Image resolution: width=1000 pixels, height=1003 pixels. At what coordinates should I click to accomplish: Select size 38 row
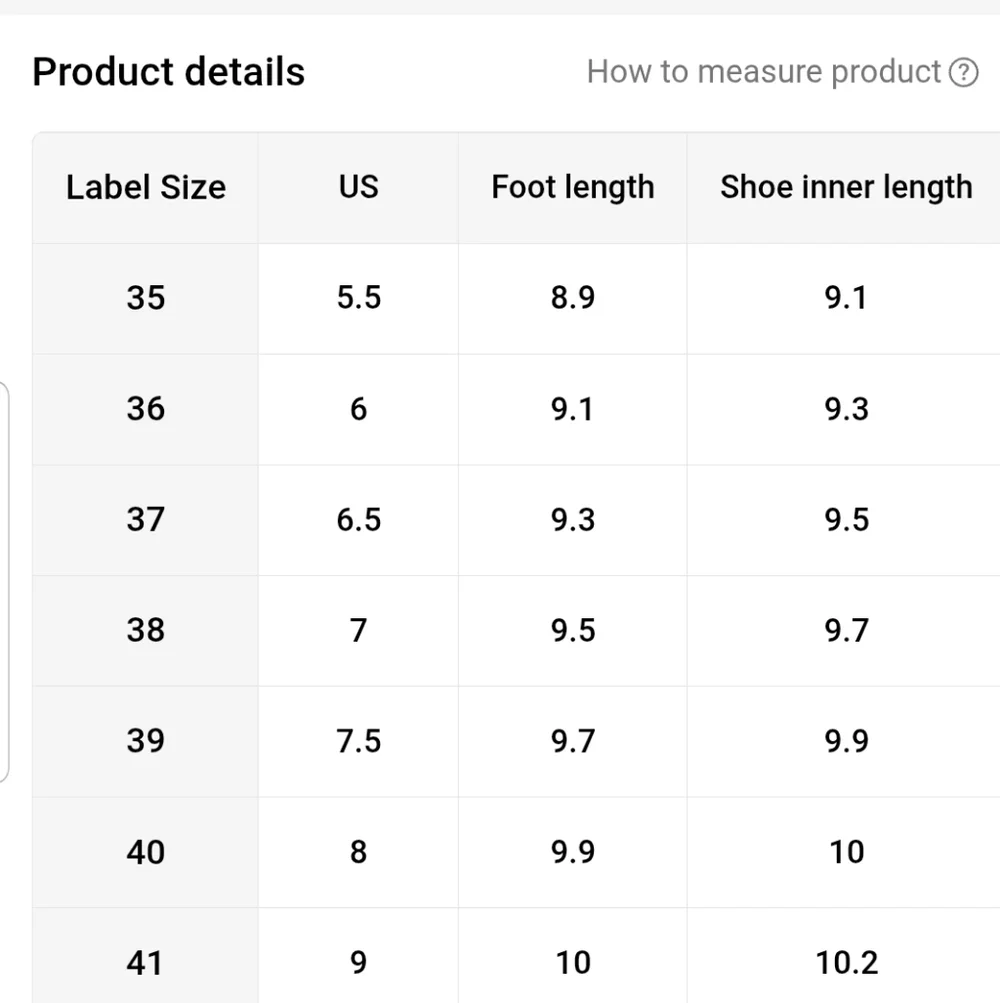pos(146,630)
